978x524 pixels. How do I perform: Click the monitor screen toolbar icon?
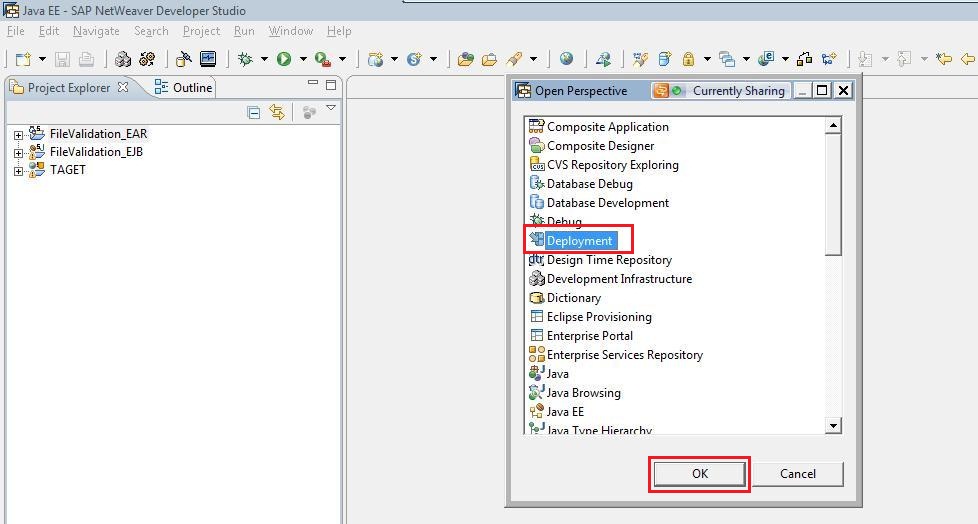click(x=208, y=59)
